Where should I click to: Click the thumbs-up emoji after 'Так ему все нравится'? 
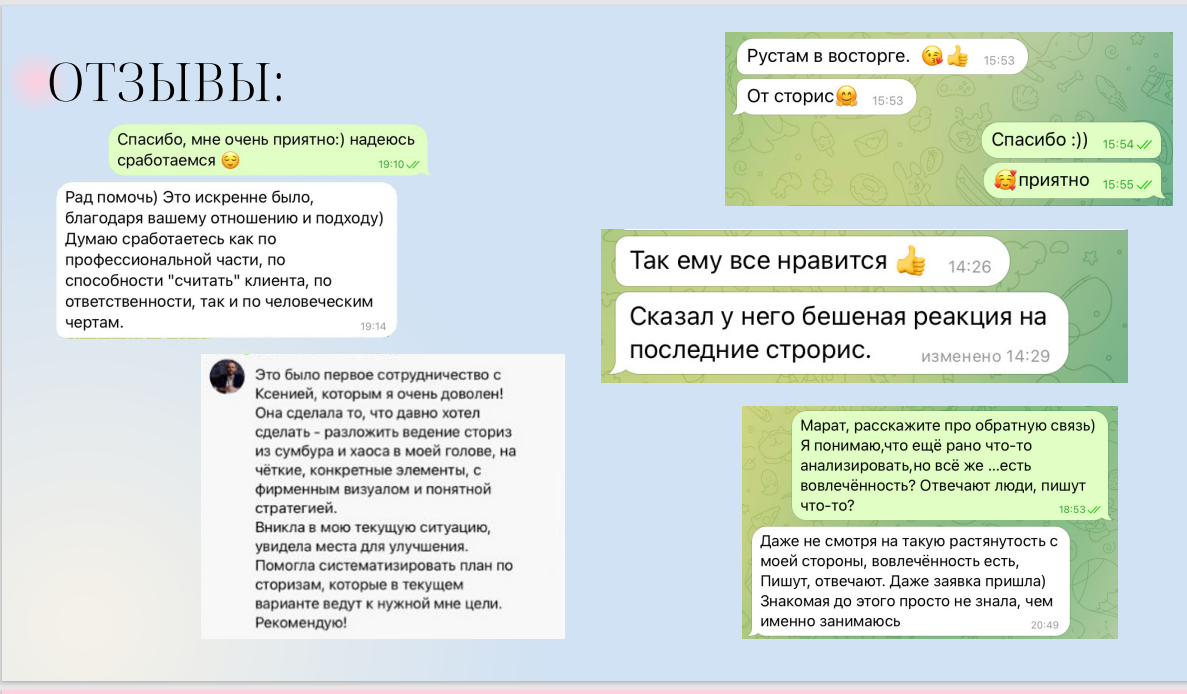pos(911,261)
